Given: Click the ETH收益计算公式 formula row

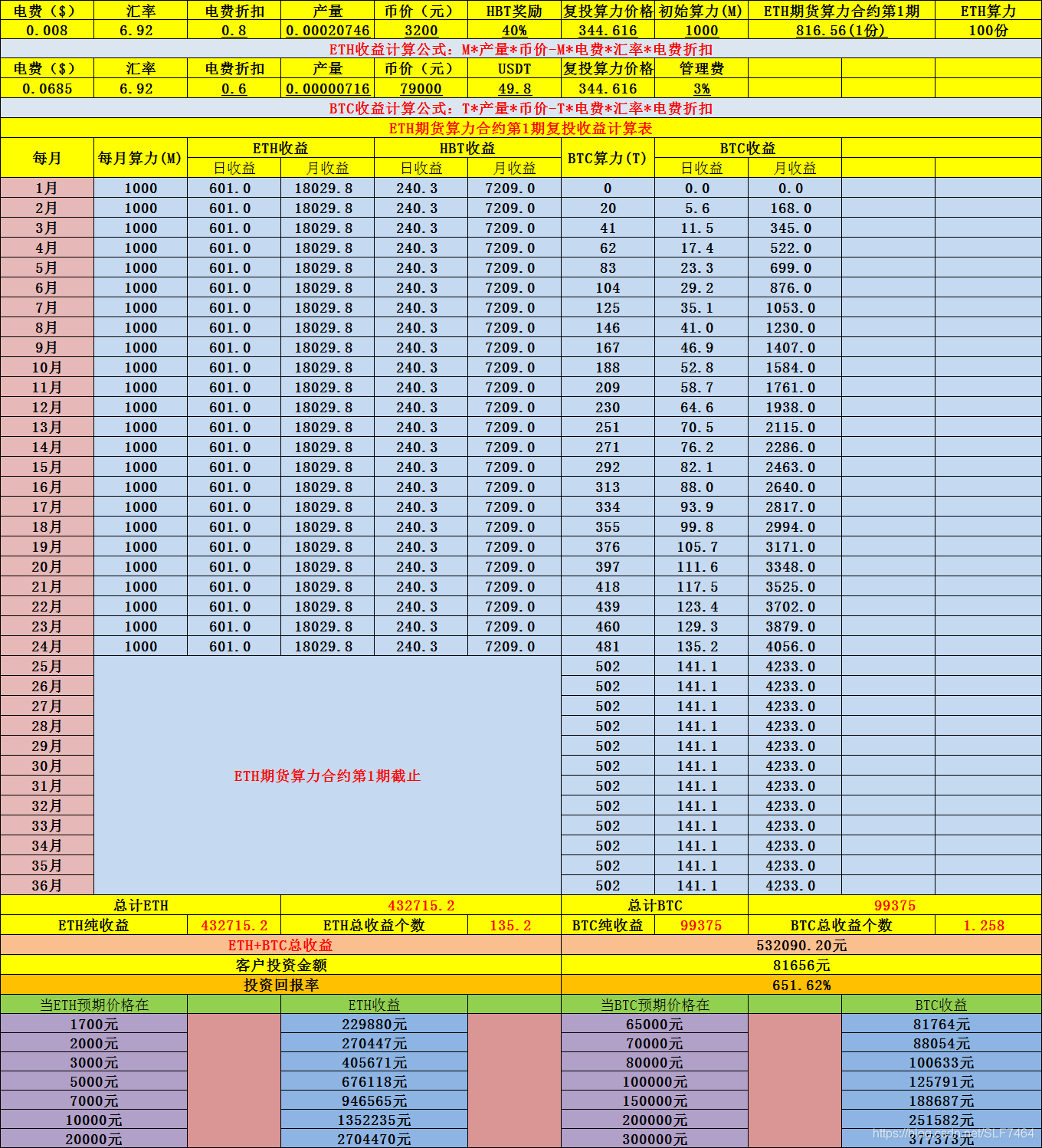Looking at the screenshot, I should click(521, 50).
